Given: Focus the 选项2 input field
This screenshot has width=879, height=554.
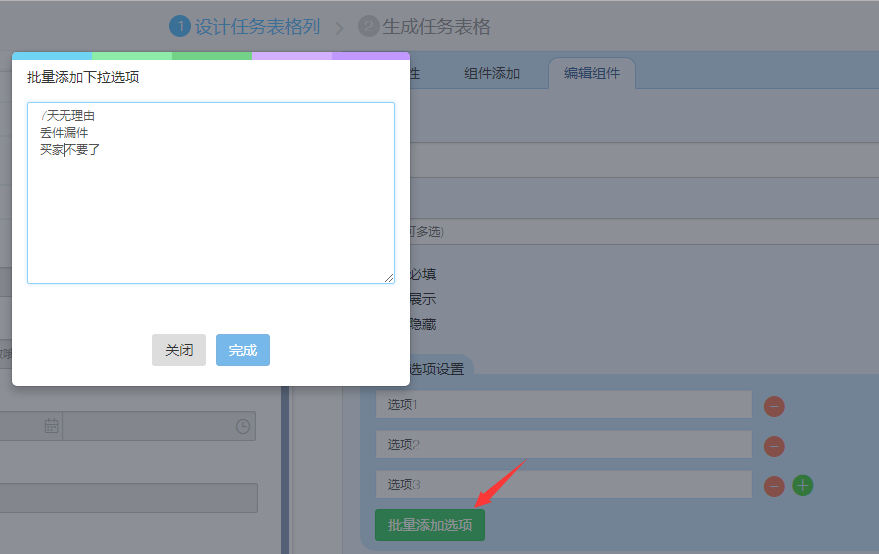Looking at the screenshot, I should (563, 444).
